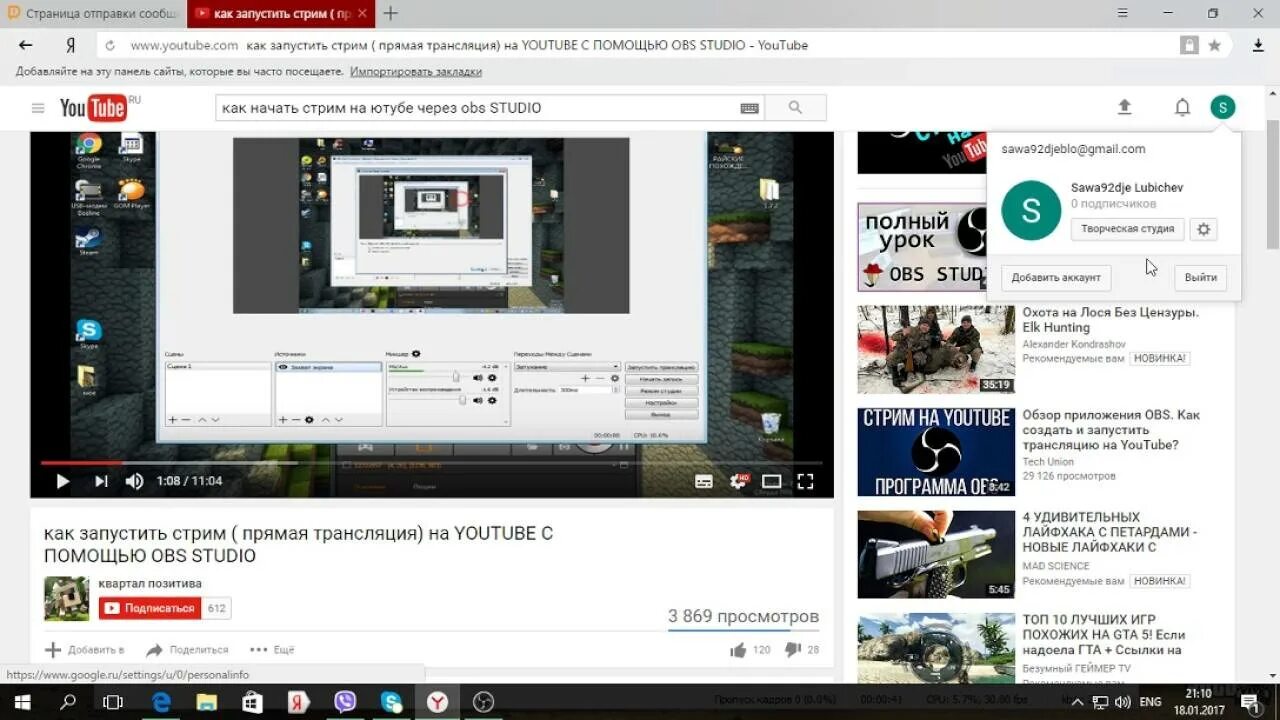The width and height of the screenshot is (1280, 720).
Task: Click Импортировать закладки link
Action: (x=416, y=72)
